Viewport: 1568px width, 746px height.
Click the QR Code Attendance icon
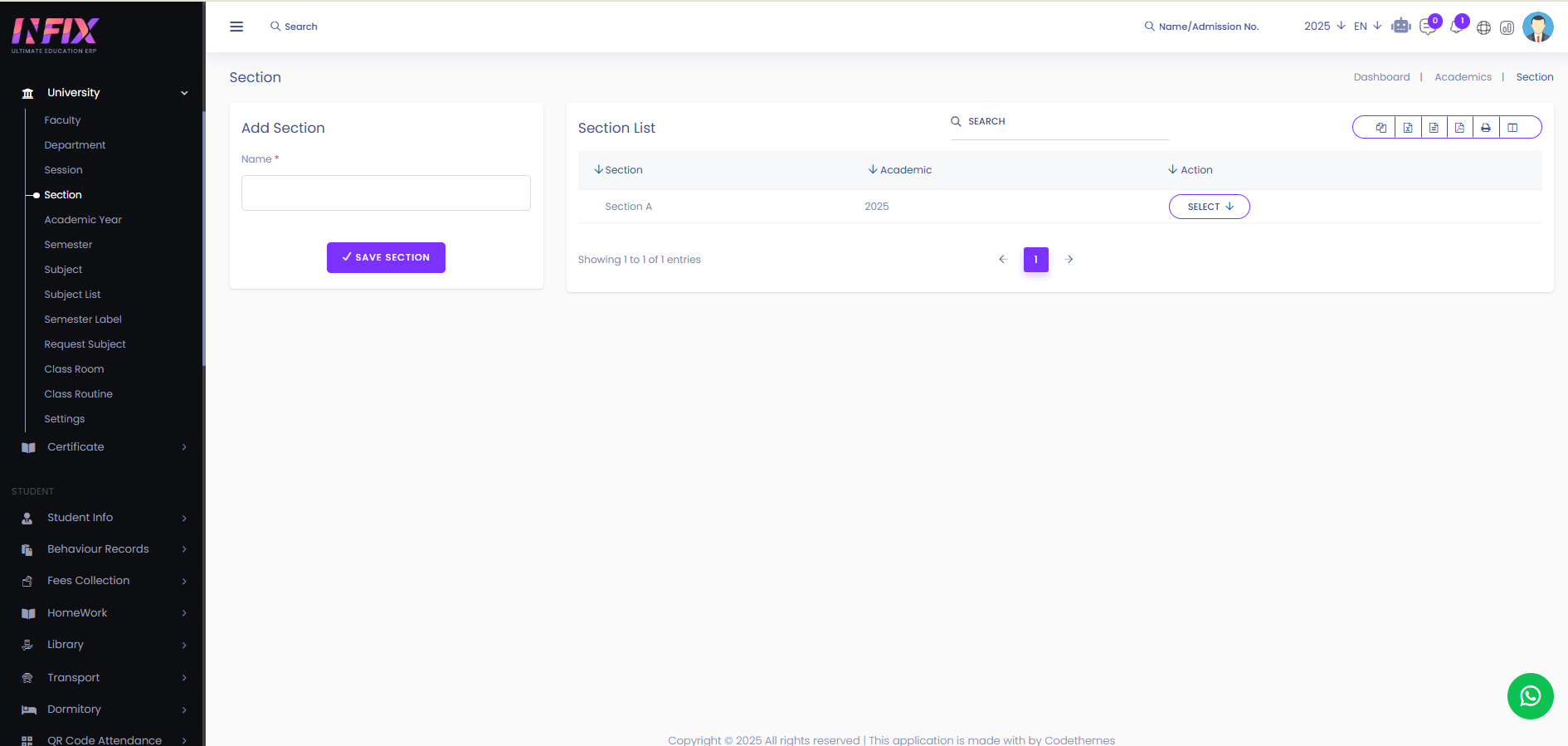(x=27, y=740)
